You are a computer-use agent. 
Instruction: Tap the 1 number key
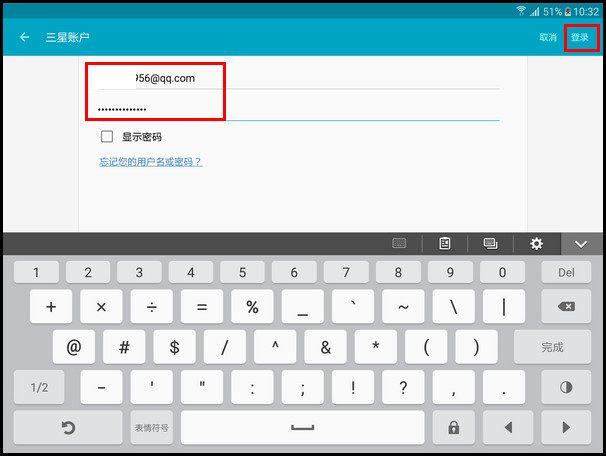coord(36,272)
